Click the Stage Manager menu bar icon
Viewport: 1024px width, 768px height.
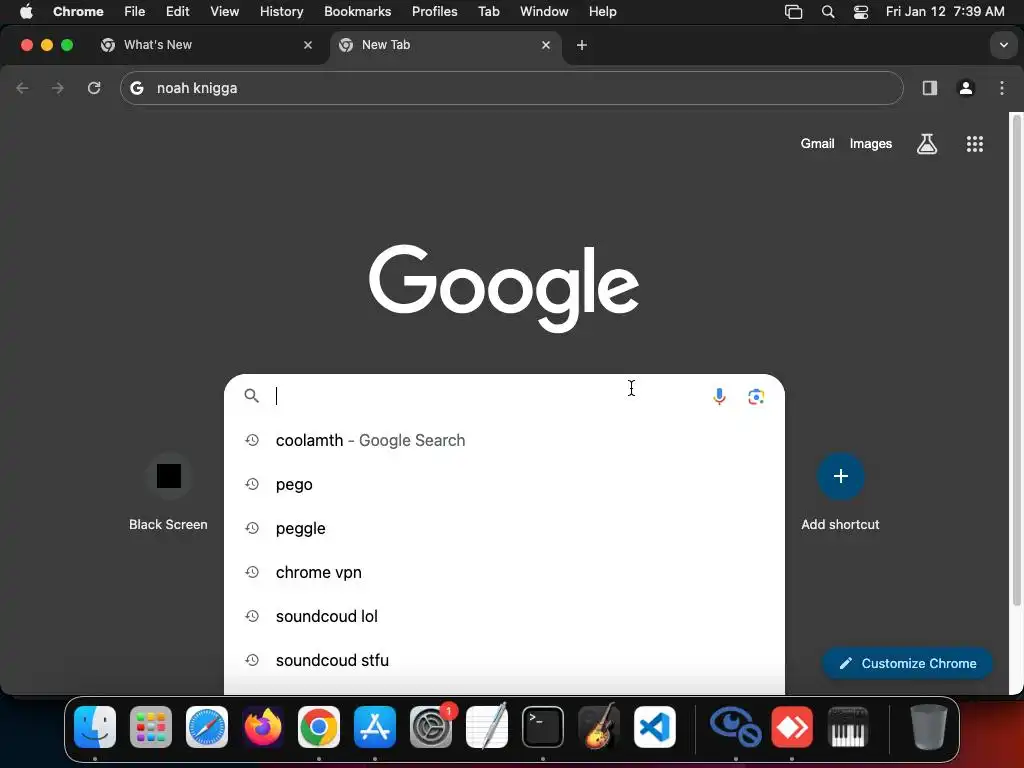coord(793,11)
